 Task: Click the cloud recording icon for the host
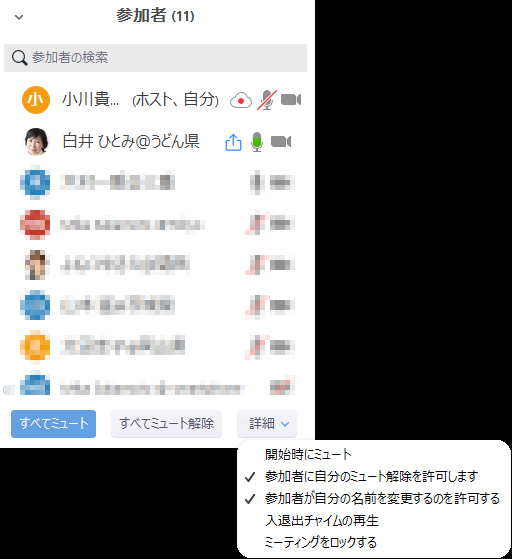pyautogui.click(x=241, y=100)
